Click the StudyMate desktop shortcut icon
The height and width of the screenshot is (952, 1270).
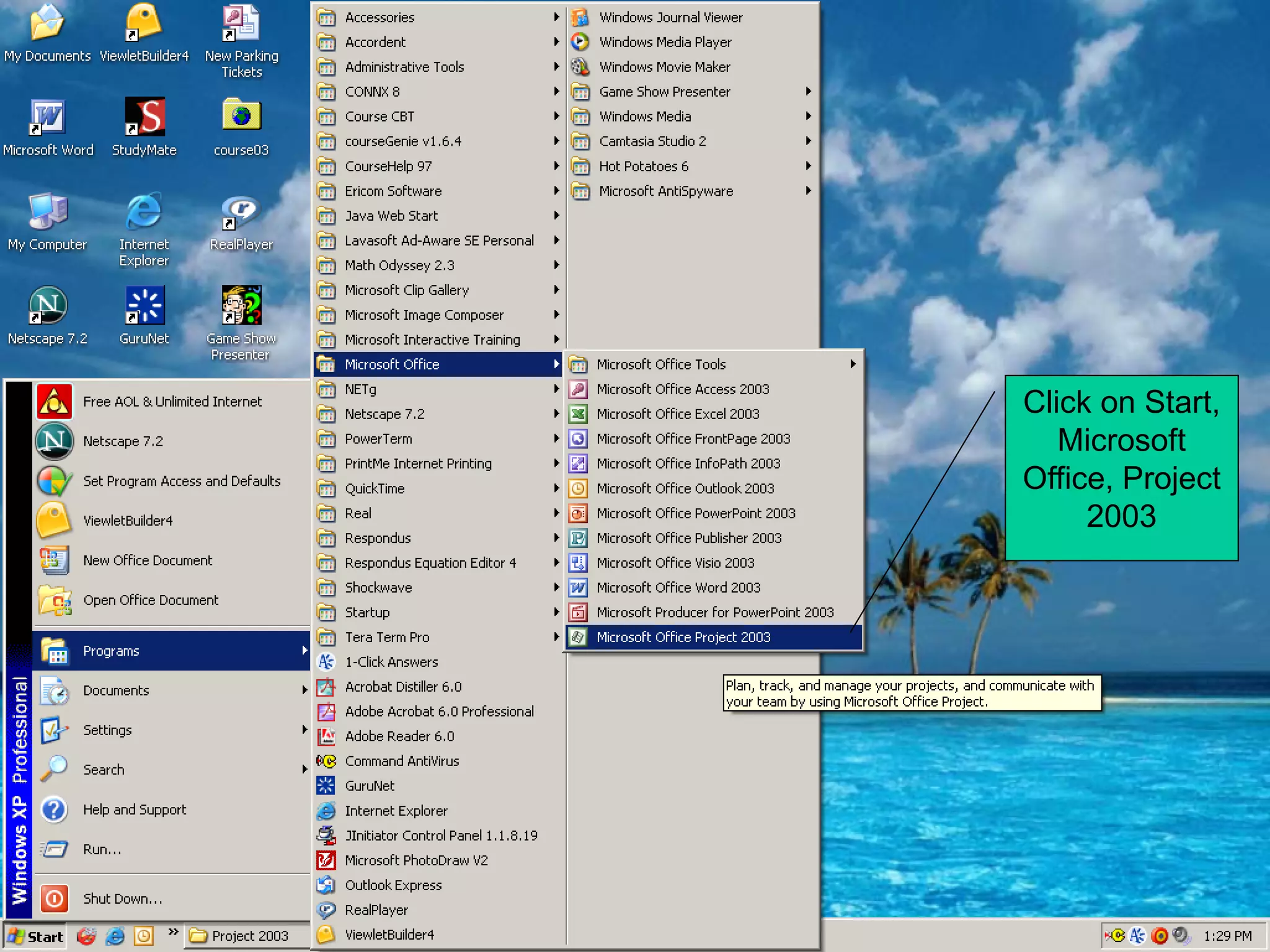(144, 117)
